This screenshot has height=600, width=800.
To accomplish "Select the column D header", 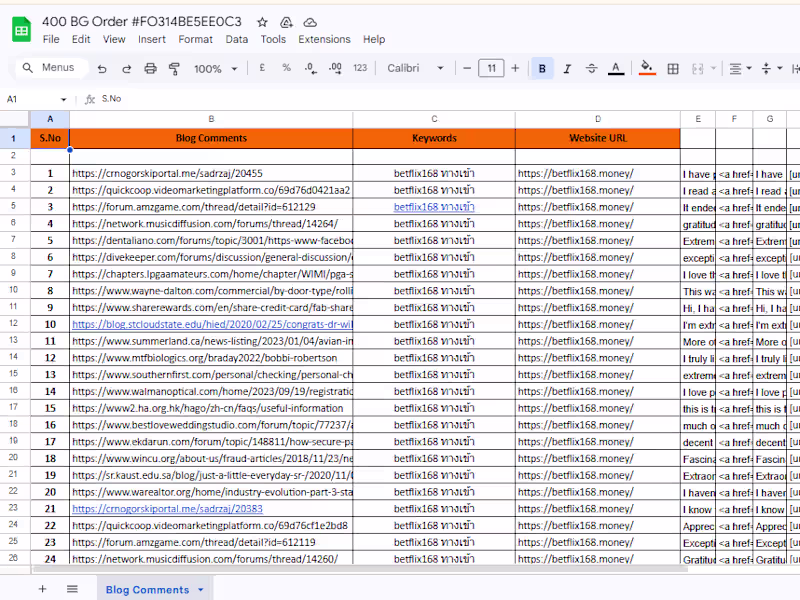I will click(597, 119).
